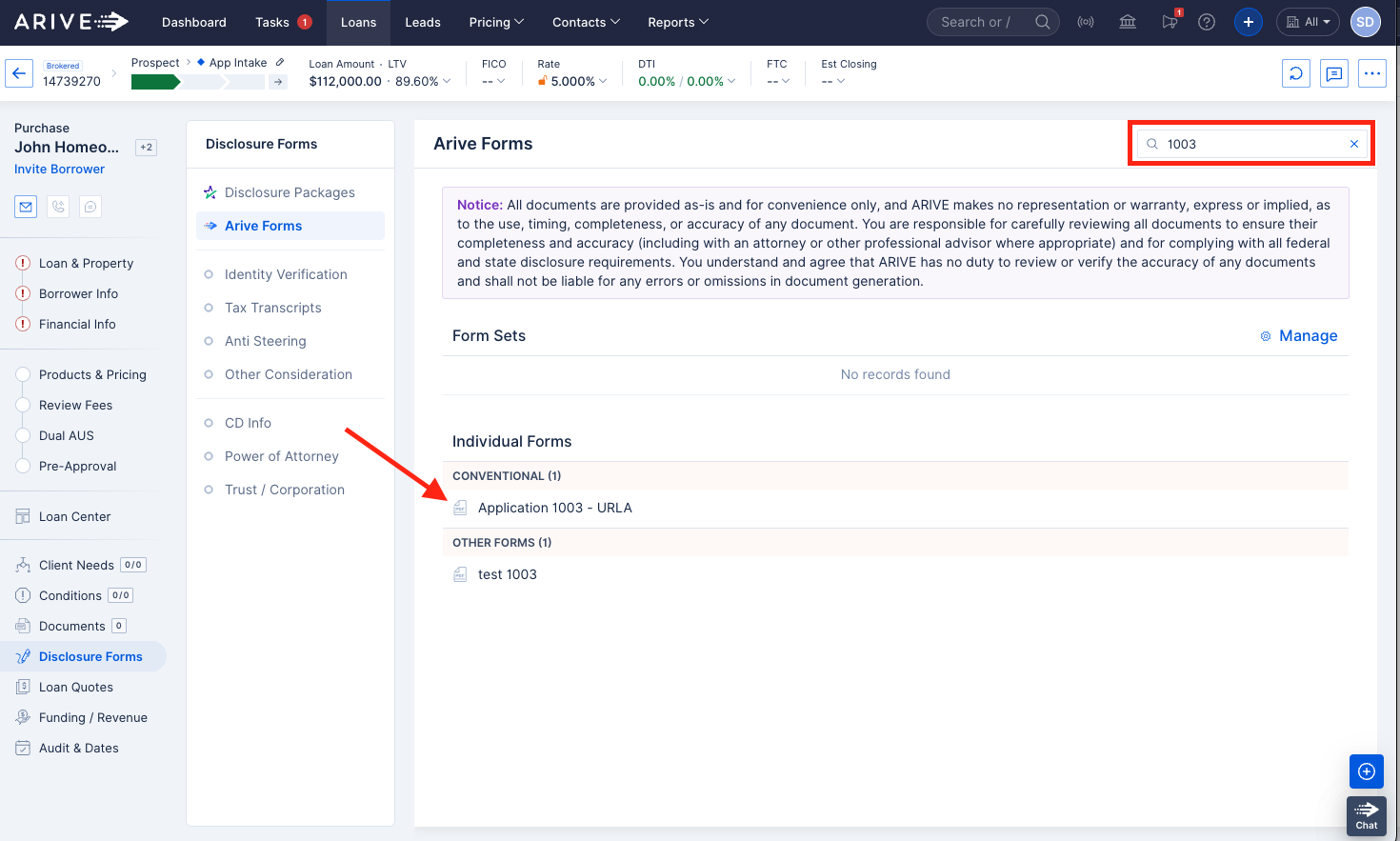Open Audit & Dates section
Image resolution: width=1400 pixels, height=841 pixels.
point(78,748)
